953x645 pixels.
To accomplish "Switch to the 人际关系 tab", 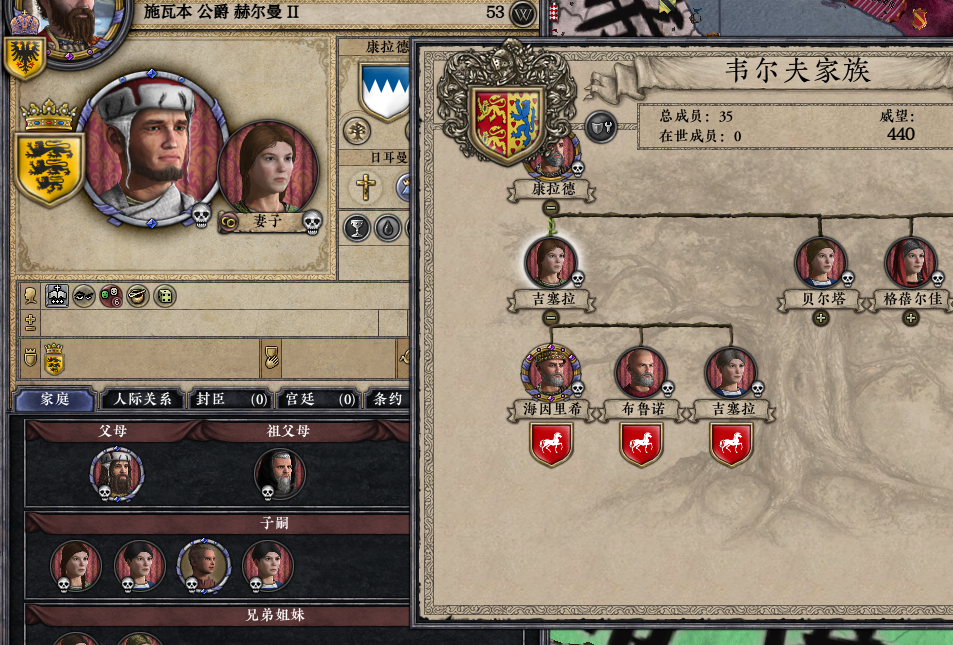I will [x=143, y=399].
